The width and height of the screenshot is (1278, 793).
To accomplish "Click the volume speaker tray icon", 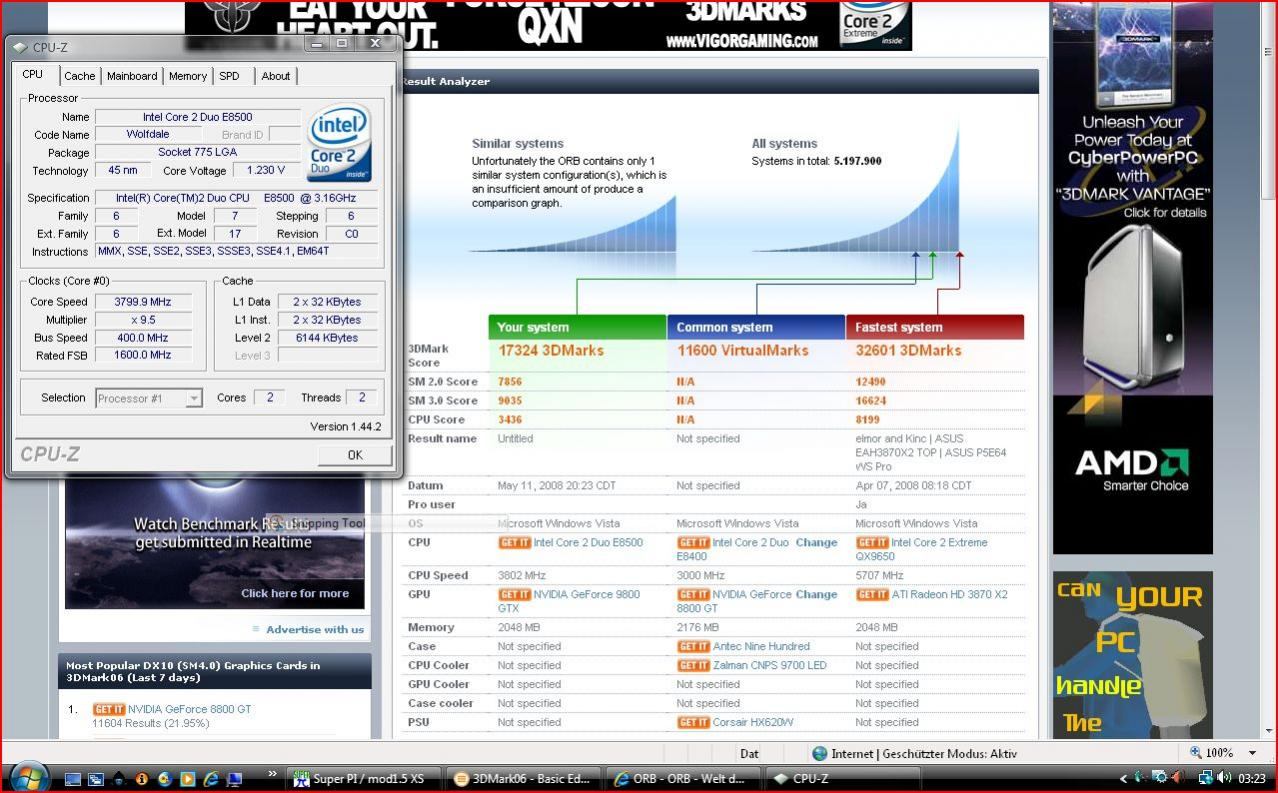I will (x=1226, y=778).
